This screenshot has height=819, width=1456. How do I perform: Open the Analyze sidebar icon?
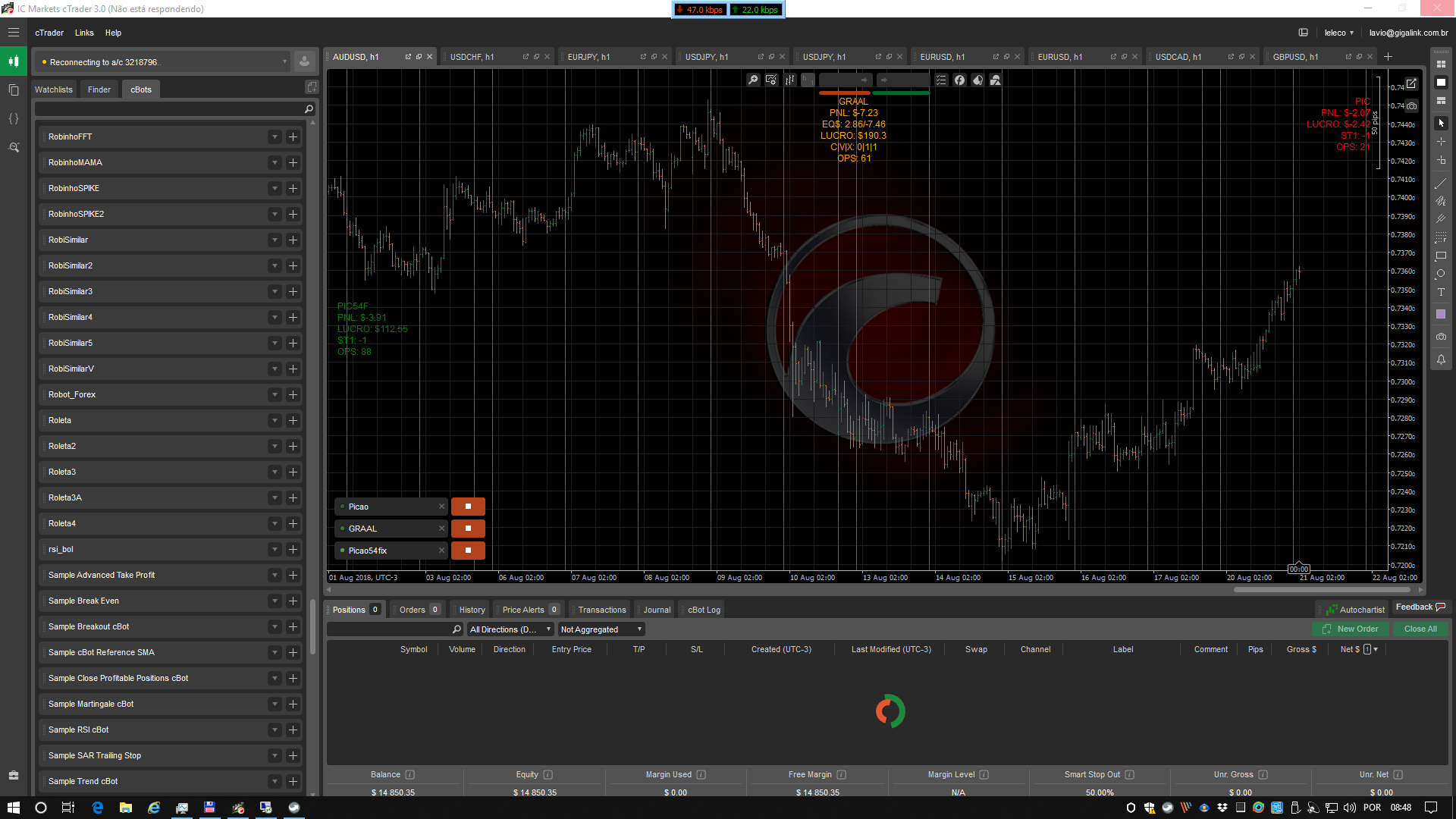coord(14,148)
